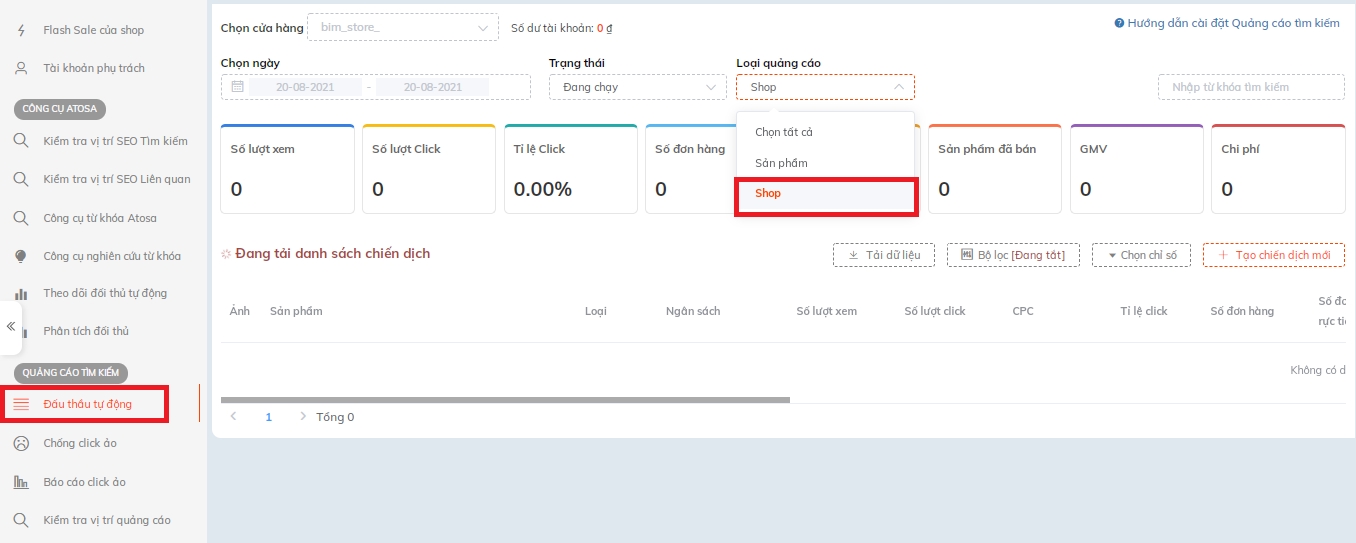Click the Tải dữ liệu download button
The width and height of the screenshot is (1356, 543).
pyautogui.click(x=883, y=255)
